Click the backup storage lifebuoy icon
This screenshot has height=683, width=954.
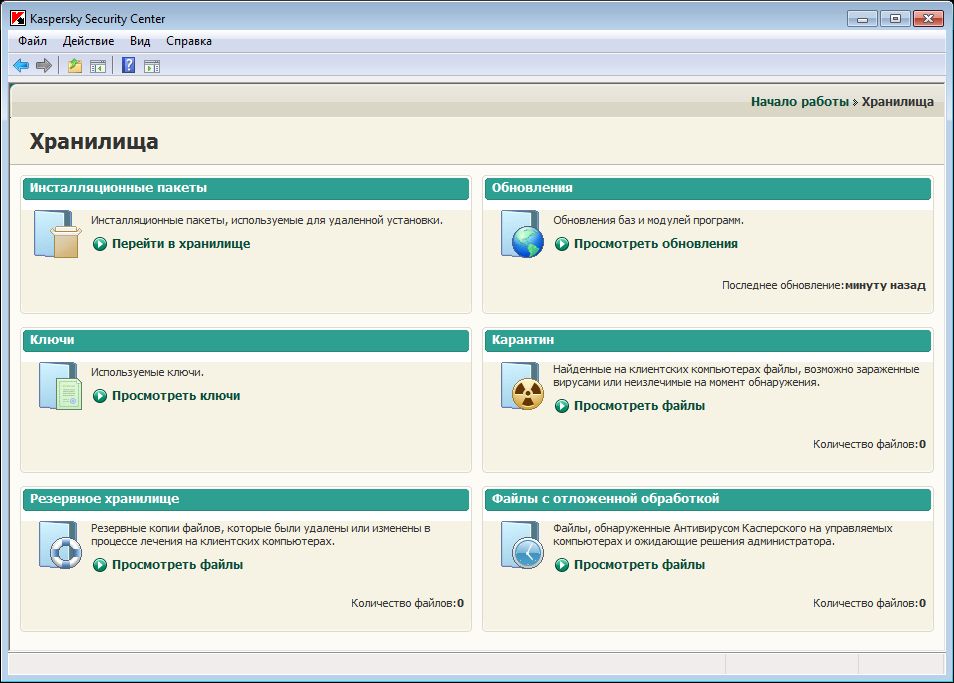coord(60,545)
